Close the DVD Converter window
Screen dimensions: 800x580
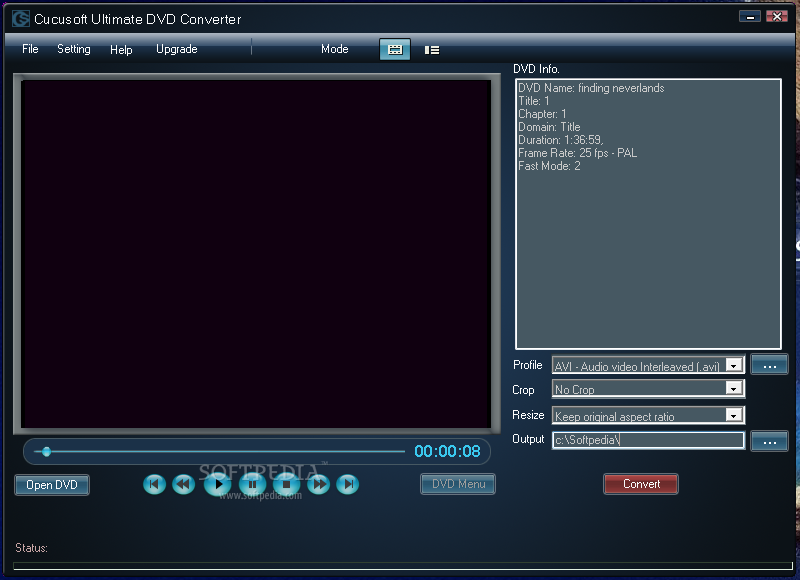tap(777, 17)
